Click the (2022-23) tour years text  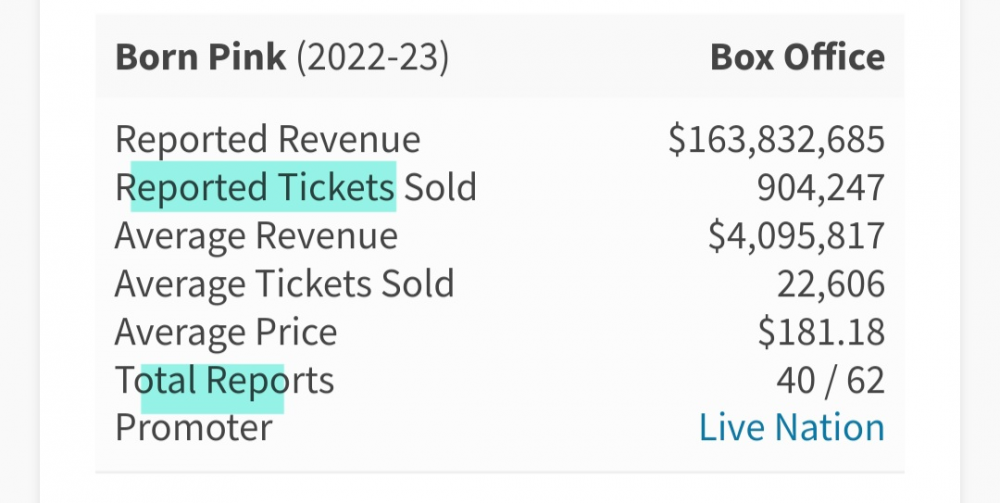(372, 58)
